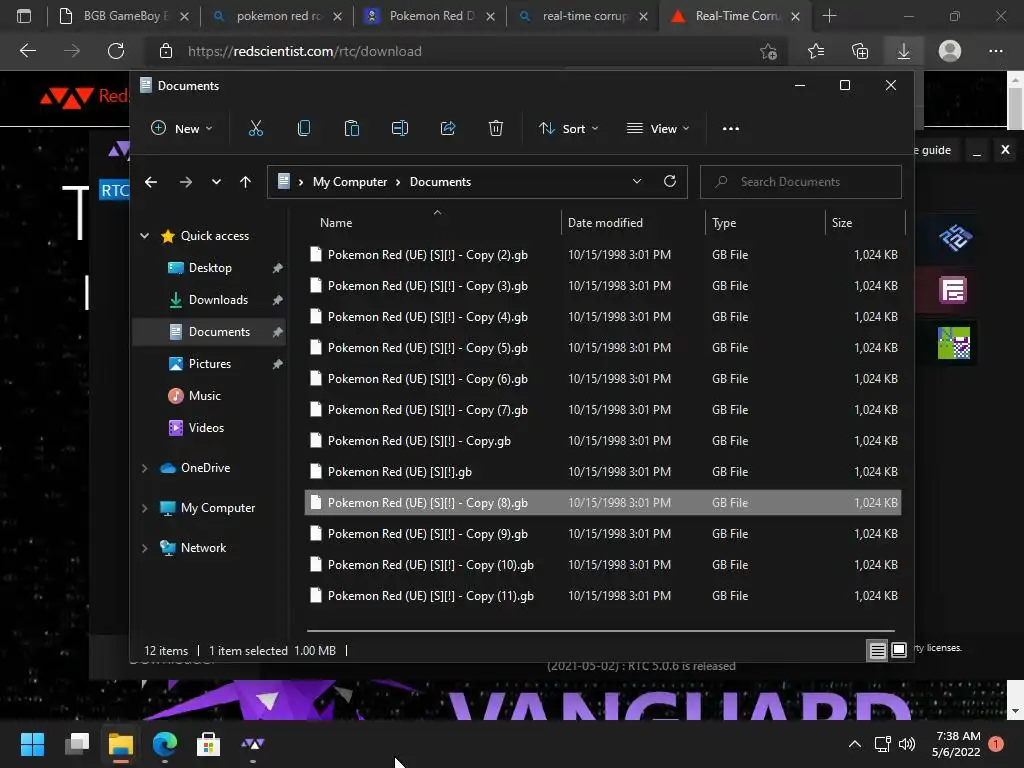The image size is (1024, 768).
Task: Expand the My Computer tree node
Action: coord(144,508)
